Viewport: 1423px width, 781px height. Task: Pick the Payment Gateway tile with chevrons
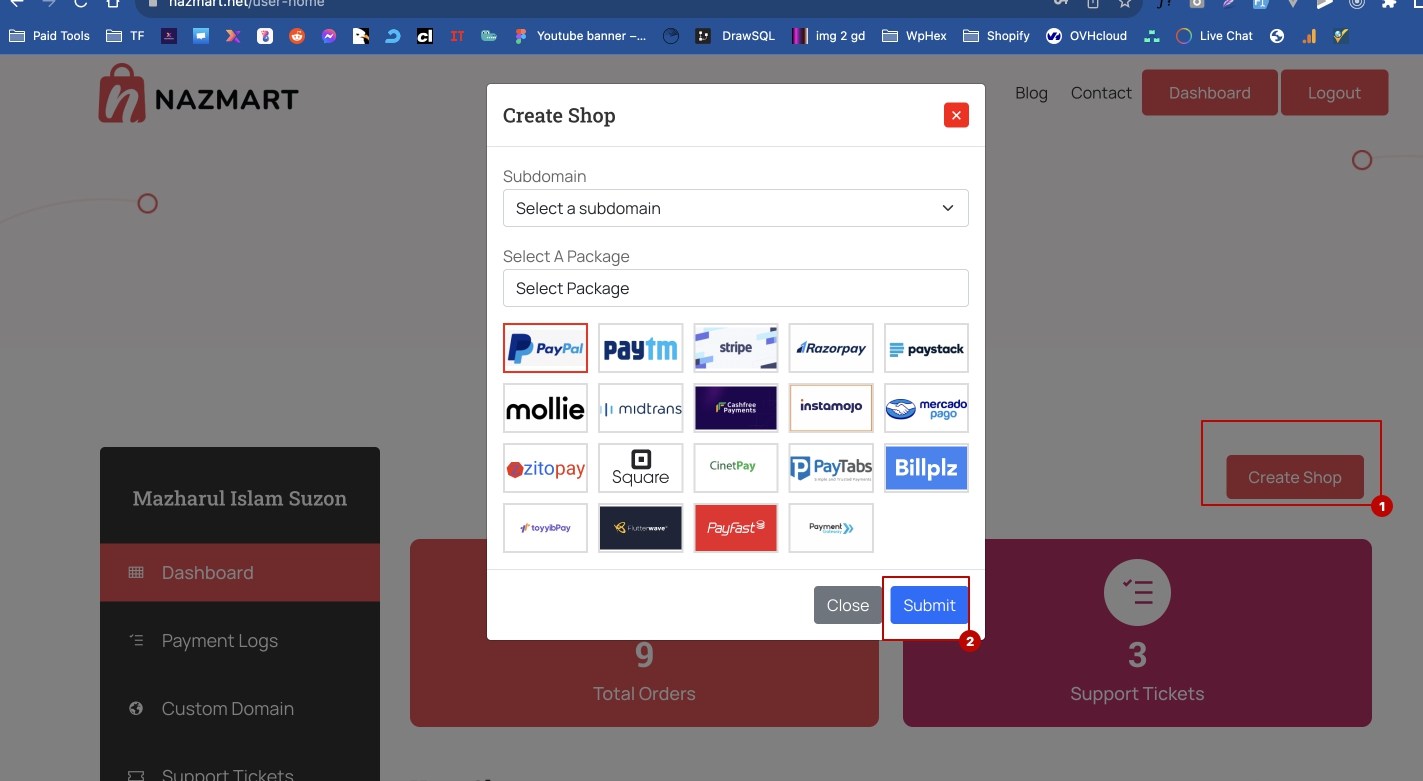tap(830, 528)
